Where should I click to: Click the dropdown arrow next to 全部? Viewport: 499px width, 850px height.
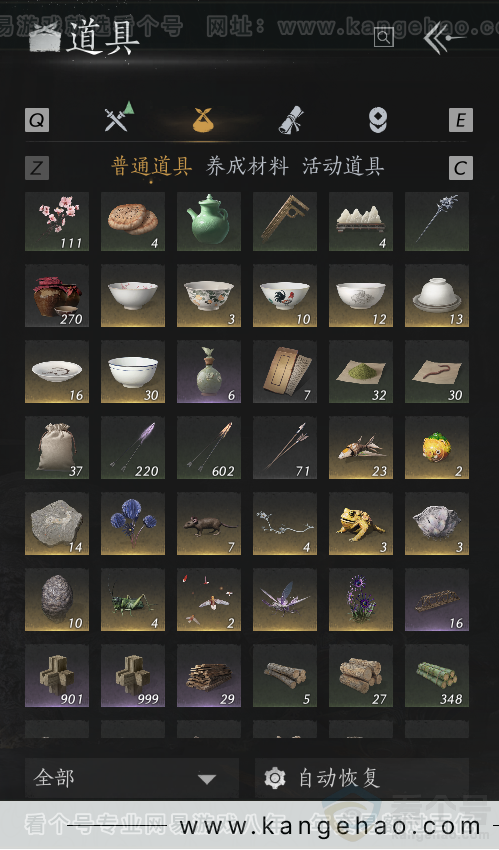[207, 780]
